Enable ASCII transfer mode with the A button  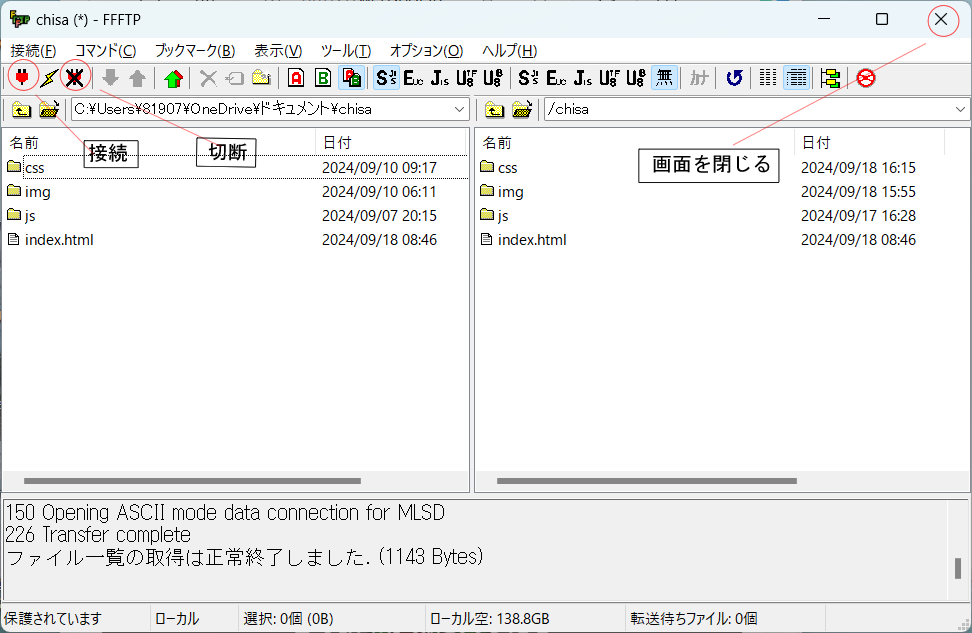click(296, 77)
